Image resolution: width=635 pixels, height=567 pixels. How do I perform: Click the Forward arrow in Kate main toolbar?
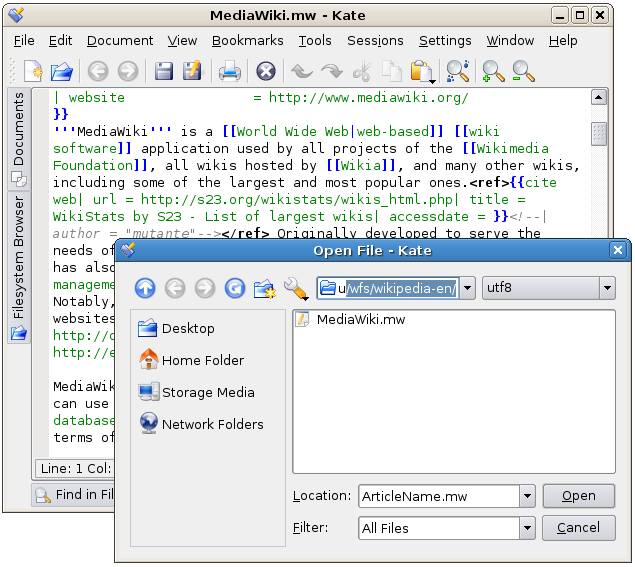click(x=128, y=71)
